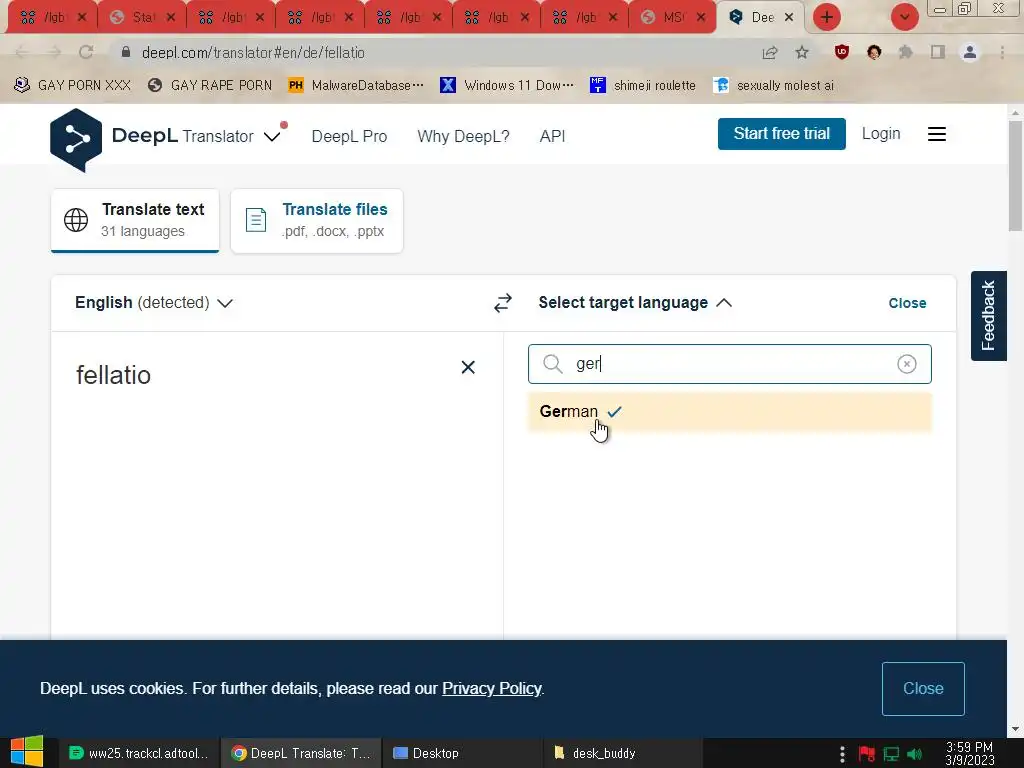The width and height of the screenshot is (1024, 768).
Task: Clear the source text with X
Action: pyautogui.click(x=468, y=367)
